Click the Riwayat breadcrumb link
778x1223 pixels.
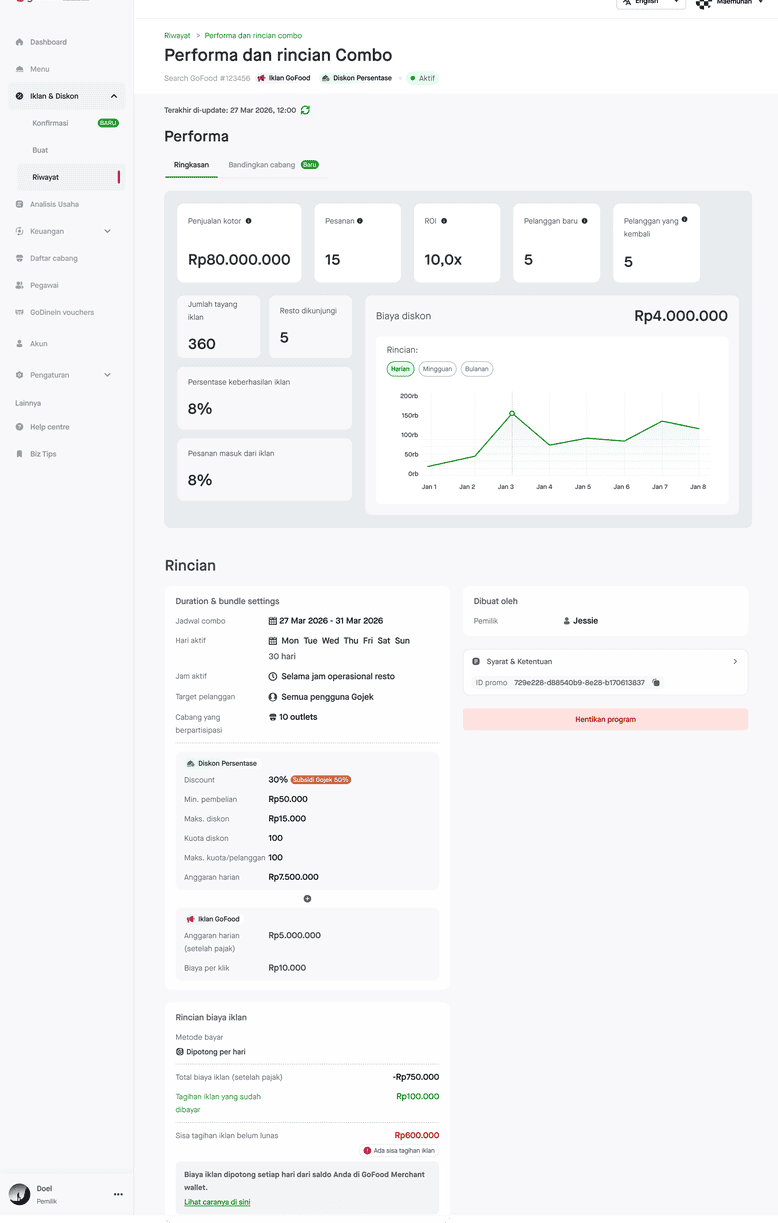tap(177, 36)
